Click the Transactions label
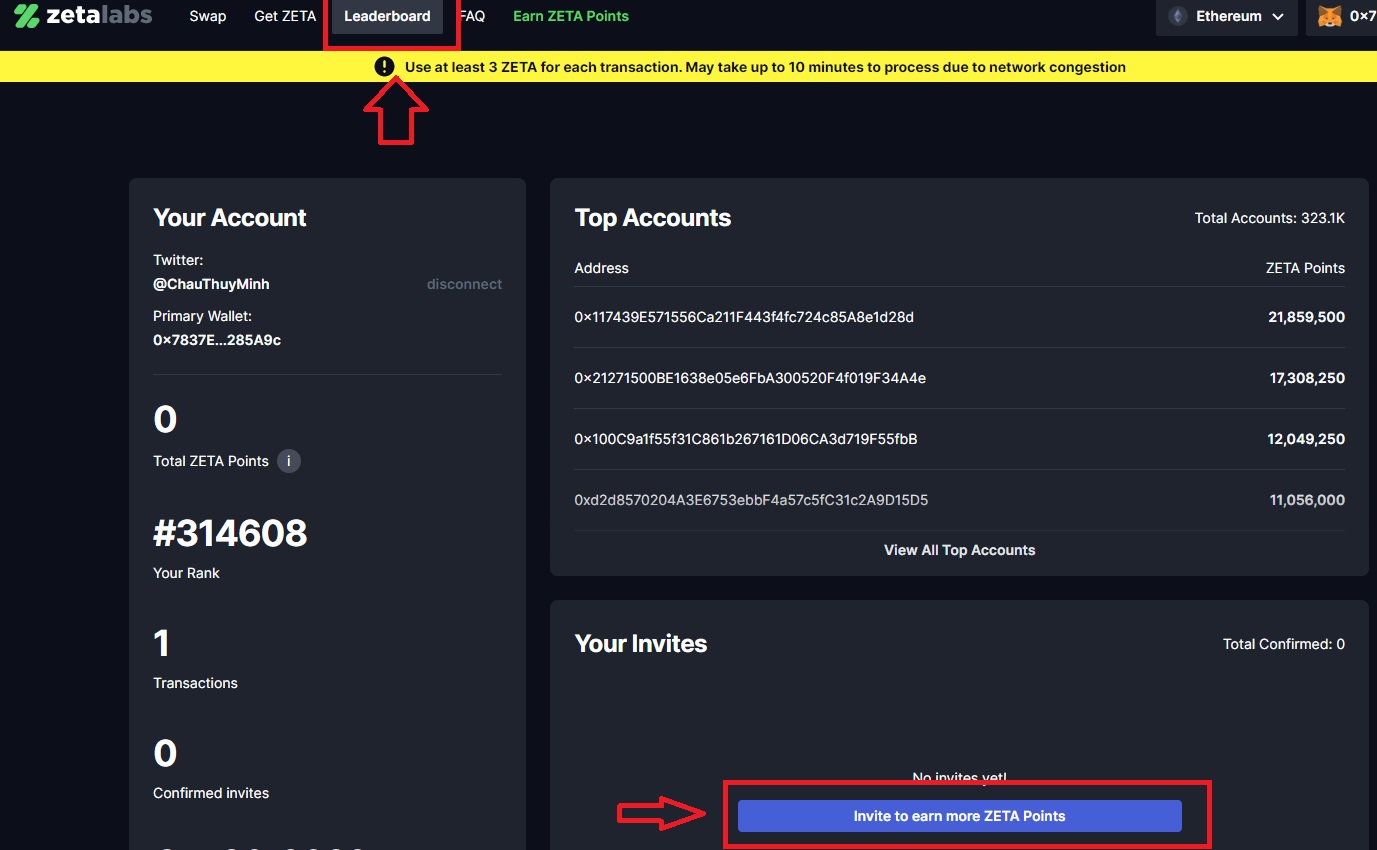1377x850 pixels. (x=195, y=683)
